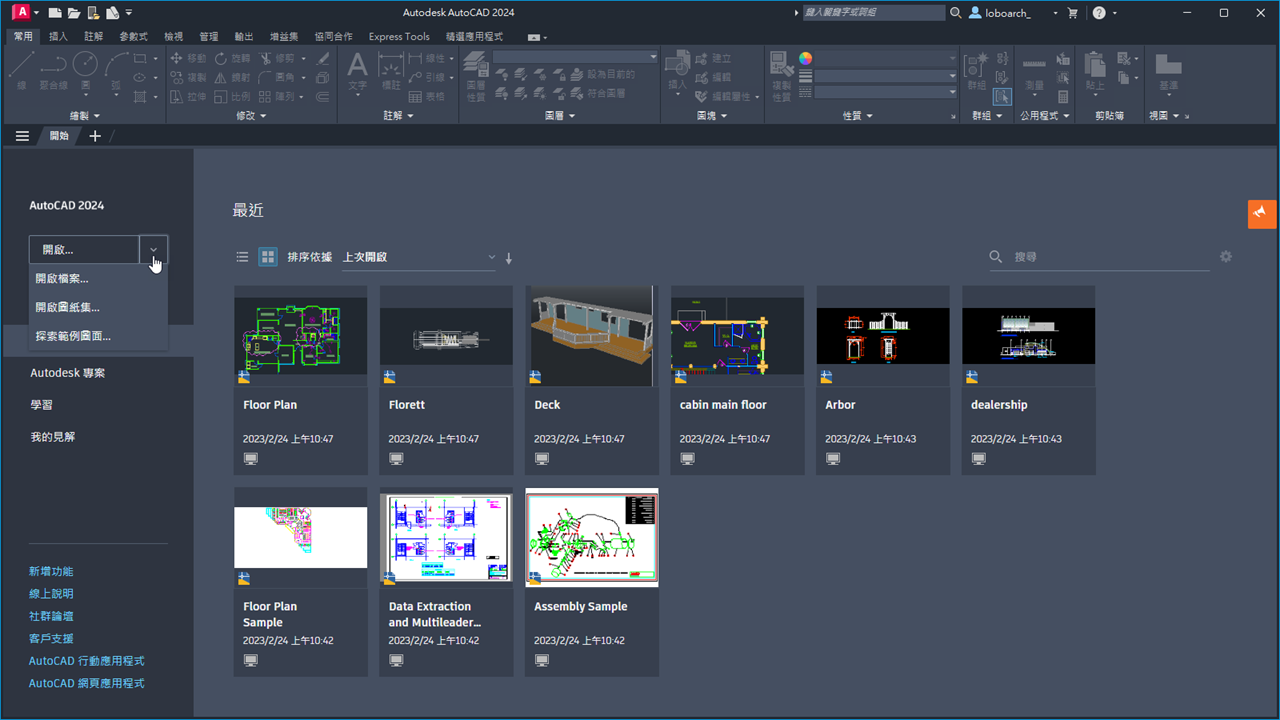Click the plus icon to add a drawing tab
This screenshot has height=720, width=1280.
95,136
